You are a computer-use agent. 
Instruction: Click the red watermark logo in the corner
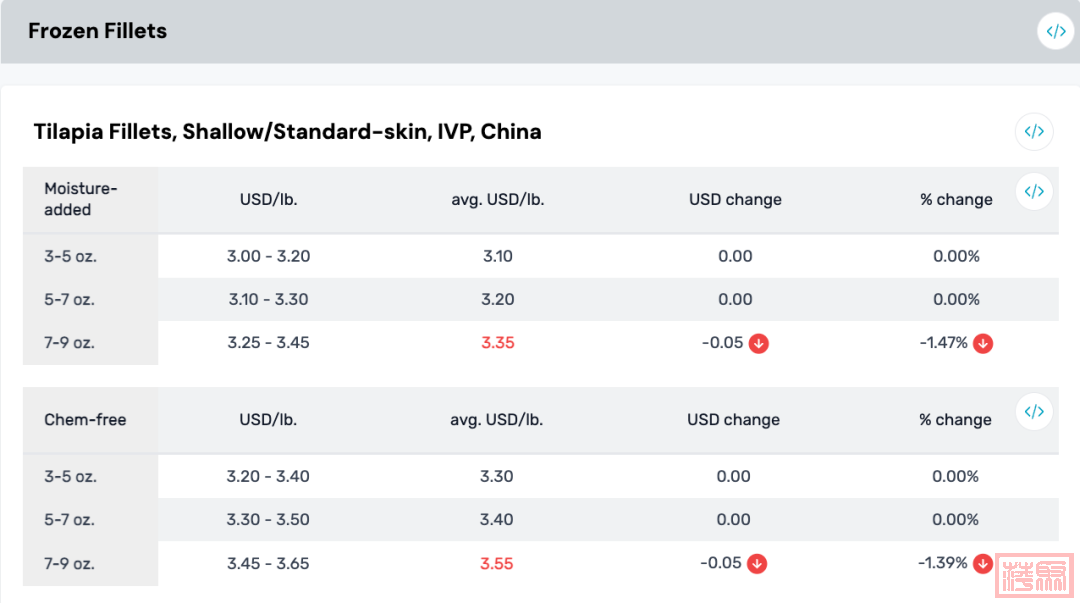coord(1038,577)
